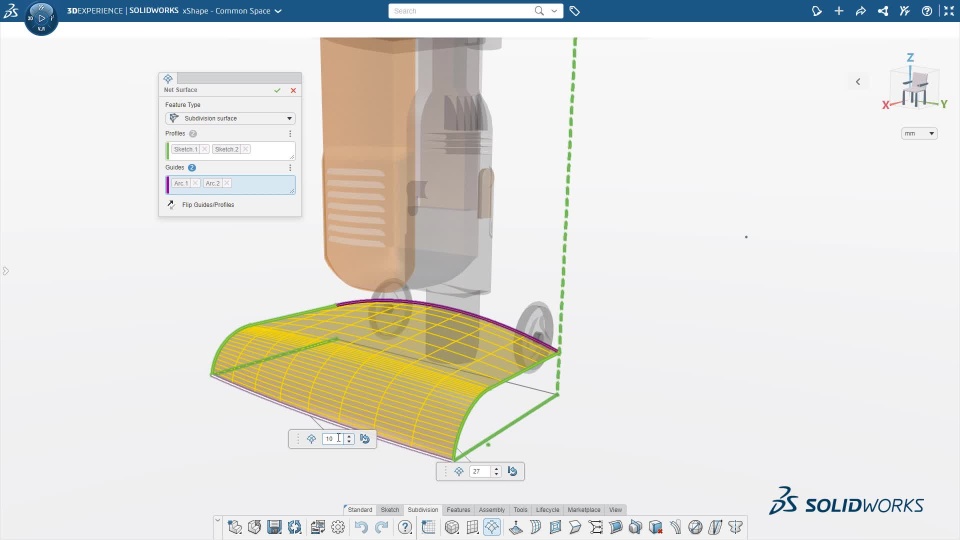Switch to the Features tab
Image resolution: width=960 pixels, height=540 pixels.
(458, 509)
